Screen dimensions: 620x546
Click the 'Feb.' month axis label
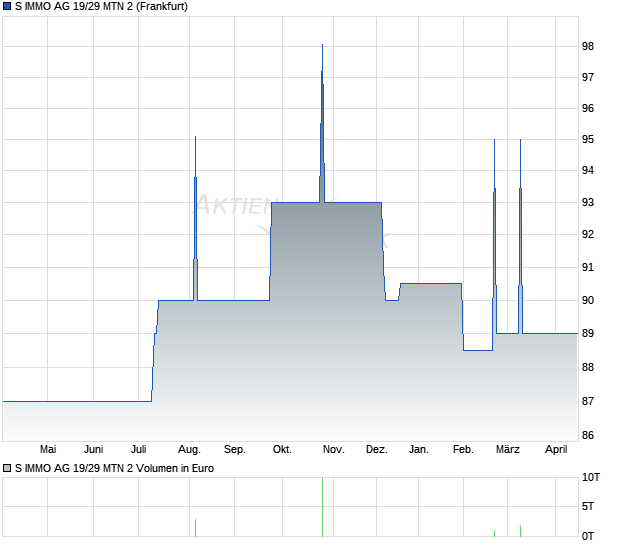click(463, 450)
